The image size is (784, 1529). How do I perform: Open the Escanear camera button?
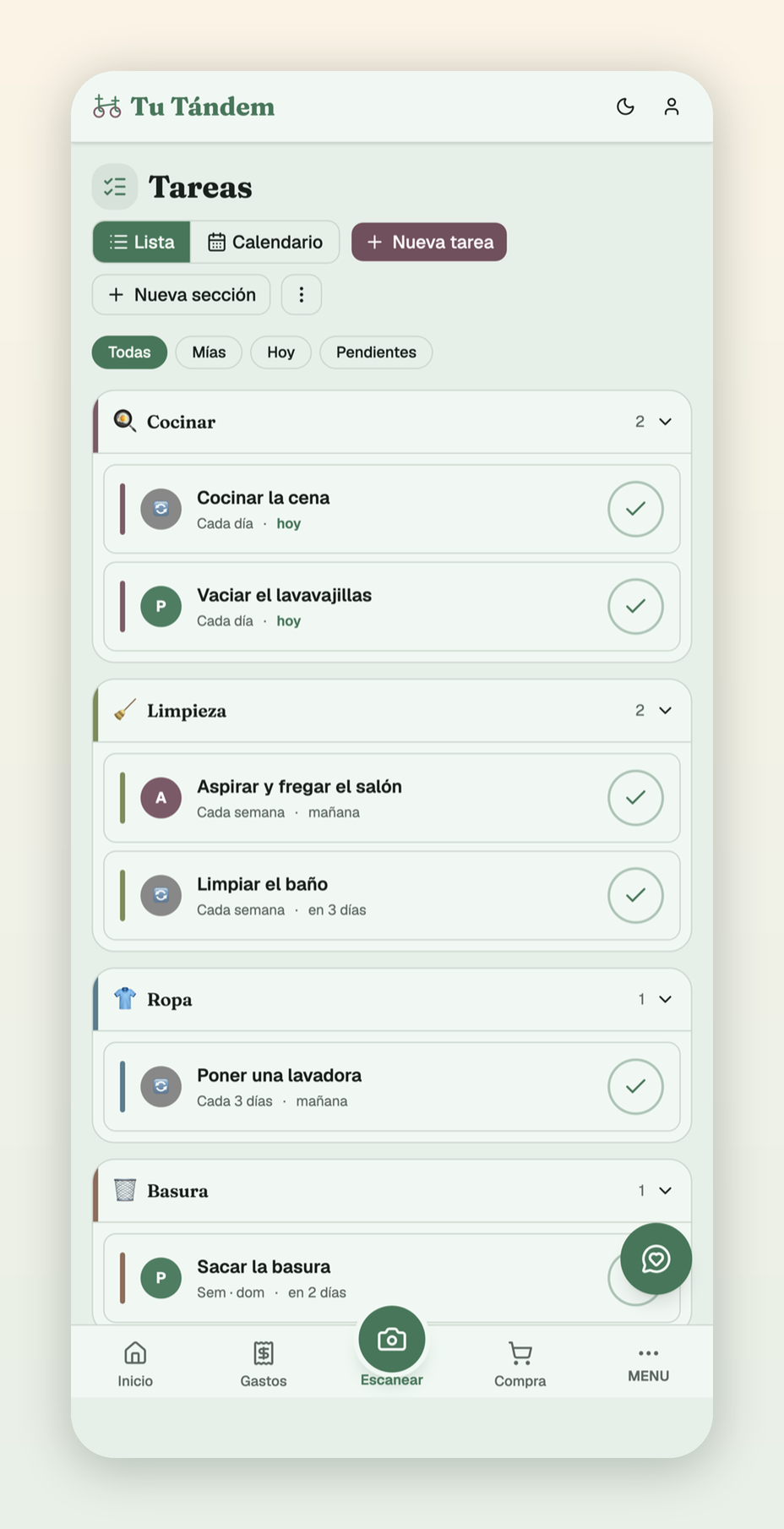(392, 1340)
